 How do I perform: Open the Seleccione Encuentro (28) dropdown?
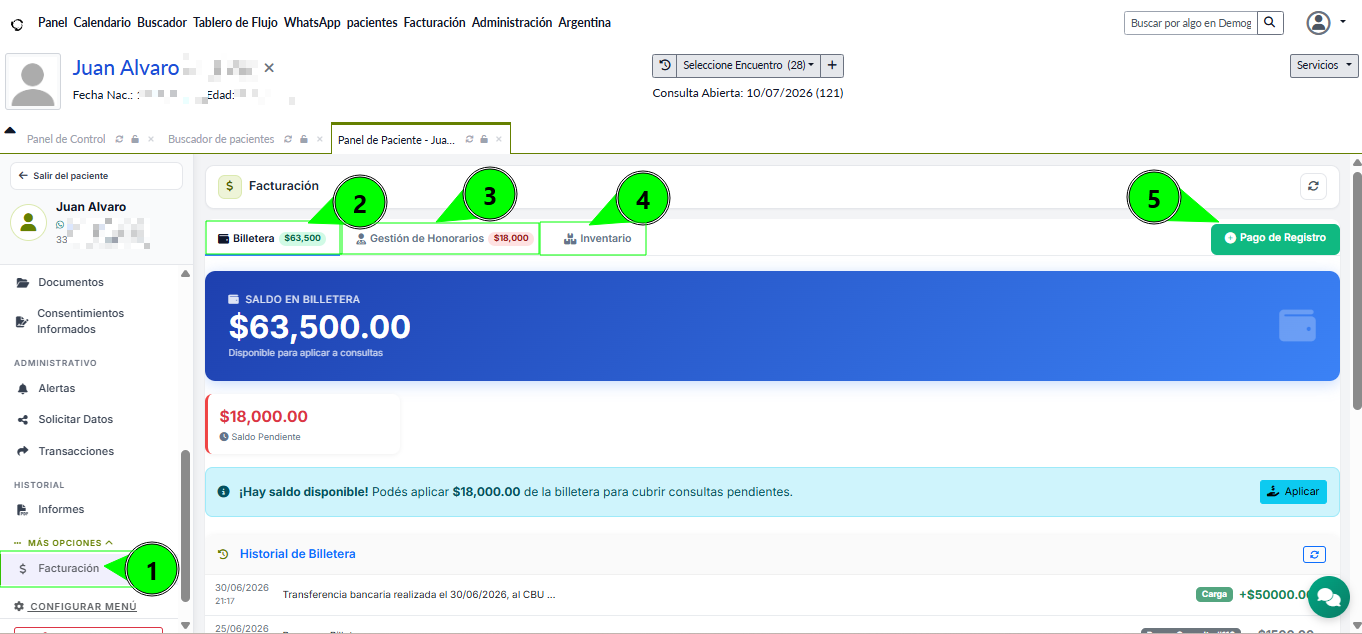(749, 65)
